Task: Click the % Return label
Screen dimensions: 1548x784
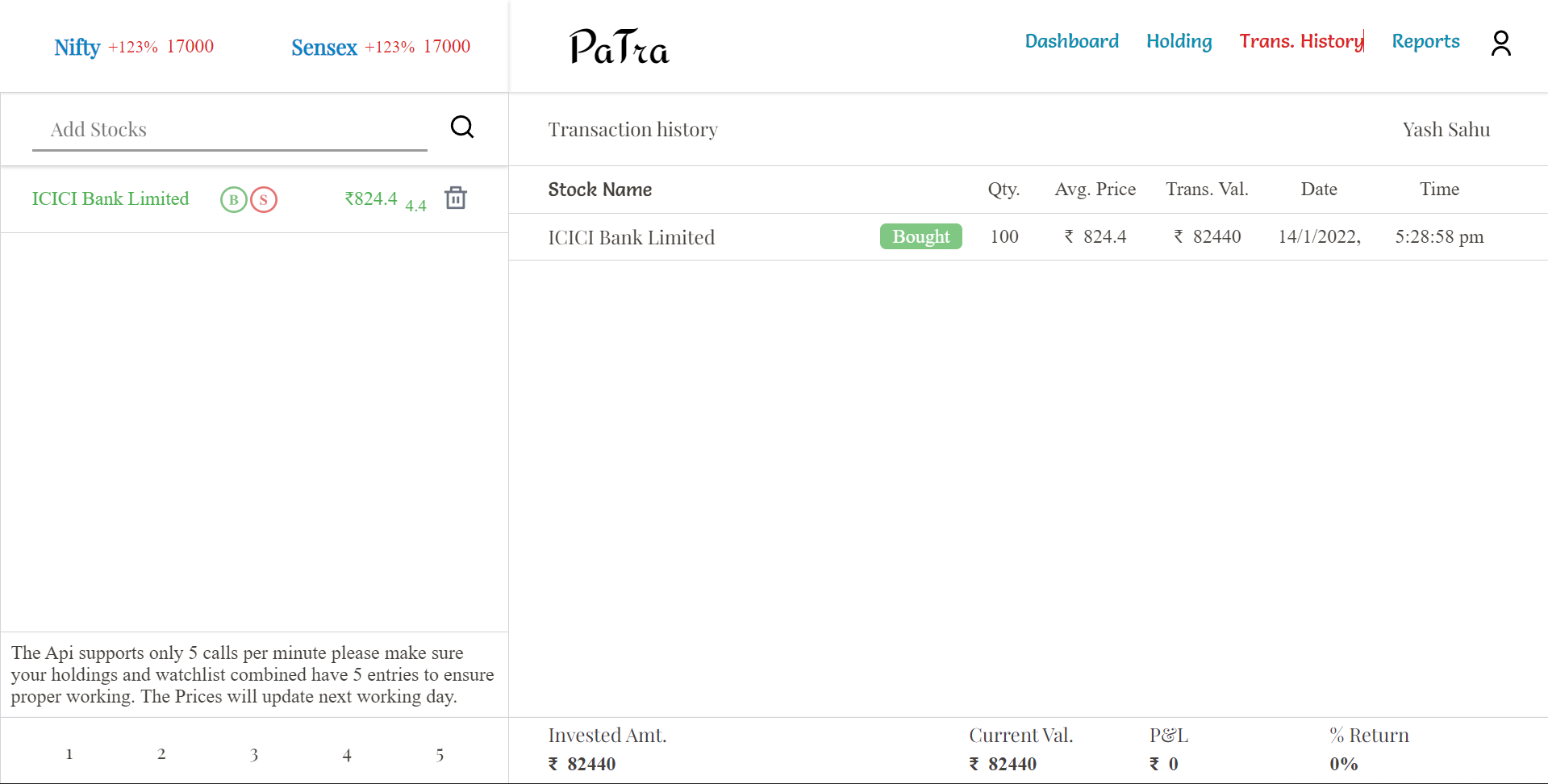Action: [1370, 735]
